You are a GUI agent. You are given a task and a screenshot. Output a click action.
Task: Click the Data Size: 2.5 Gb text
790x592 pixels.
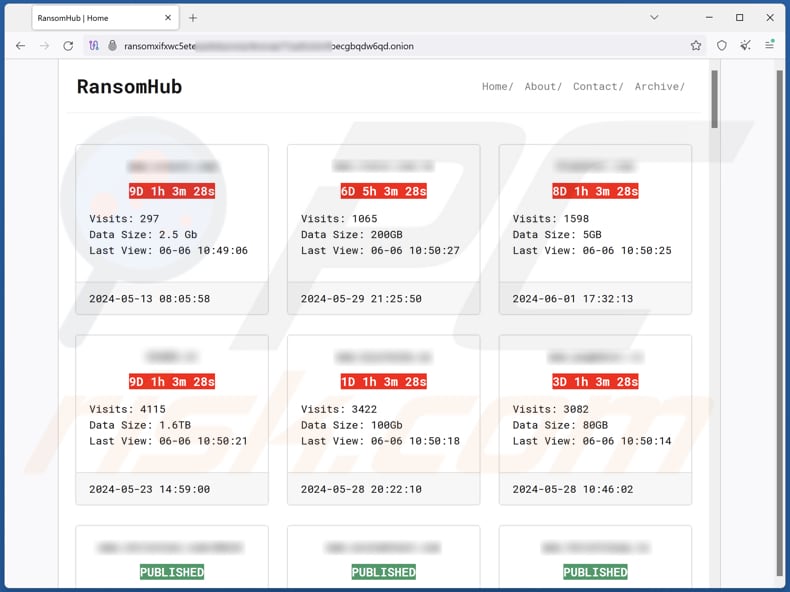coord(143,234)
